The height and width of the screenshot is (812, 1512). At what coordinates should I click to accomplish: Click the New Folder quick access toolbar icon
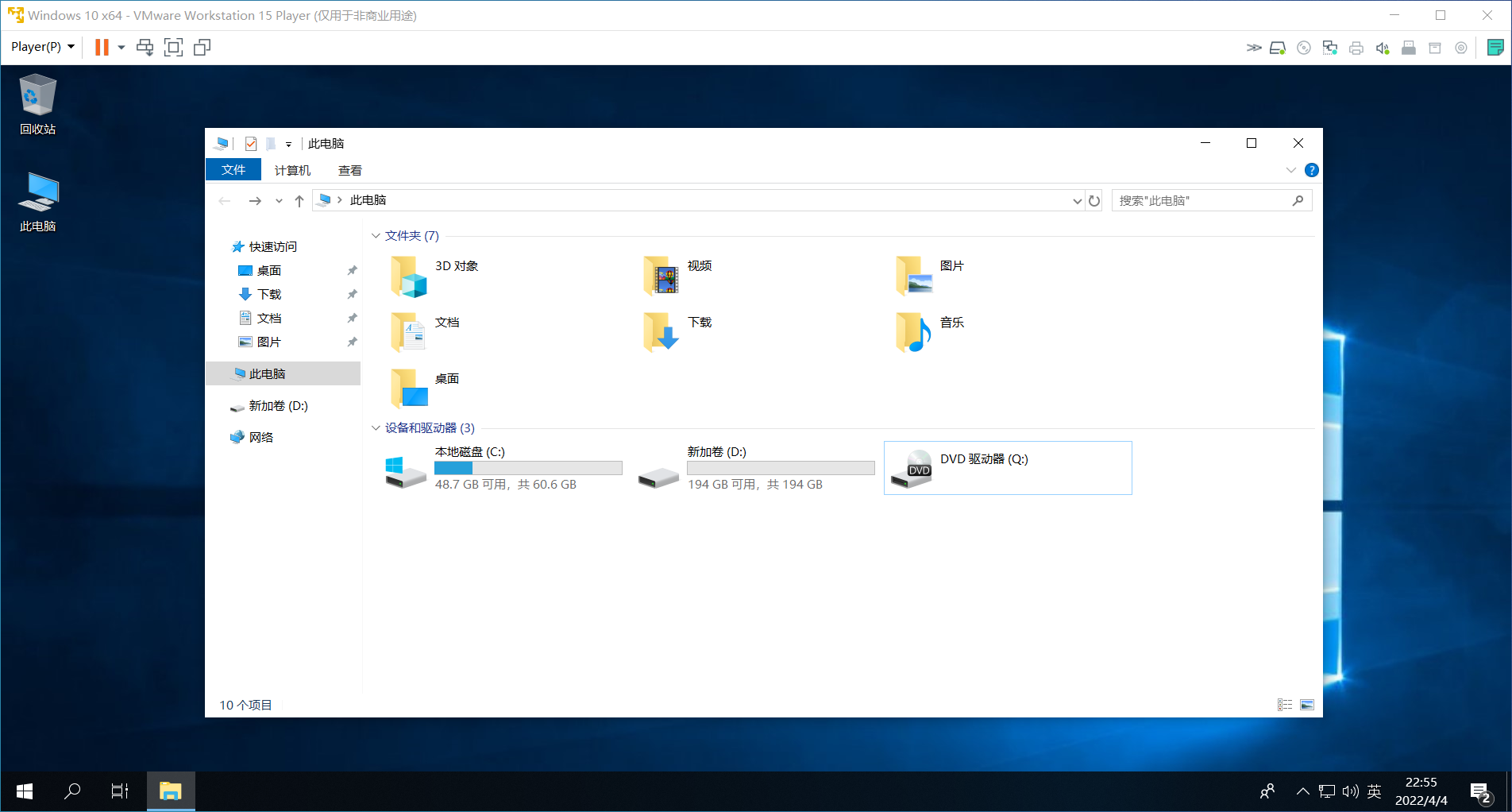pos(271,144)
